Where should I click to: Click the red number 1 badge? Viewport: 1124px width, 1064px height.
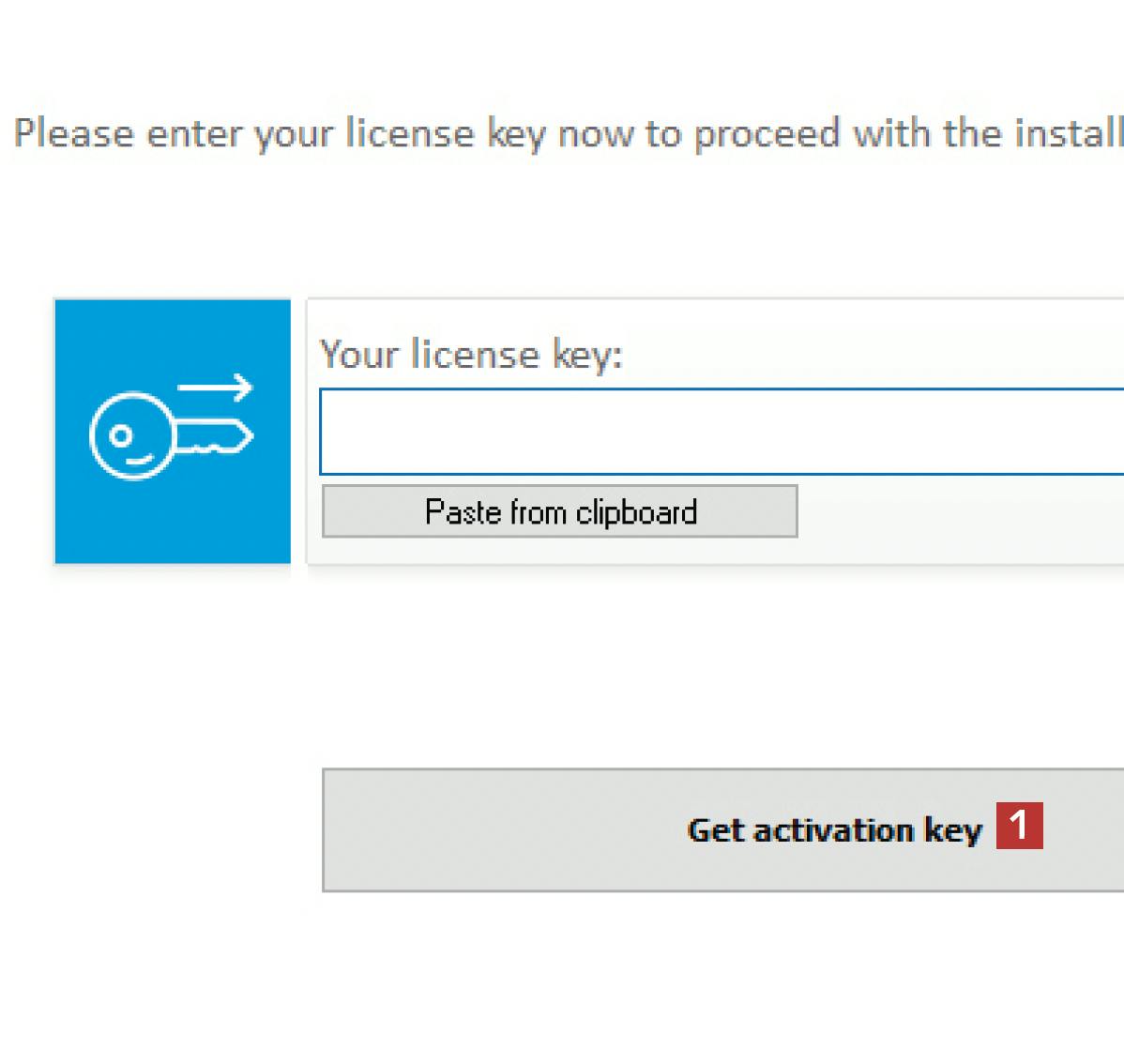(x=1019, y=826)
